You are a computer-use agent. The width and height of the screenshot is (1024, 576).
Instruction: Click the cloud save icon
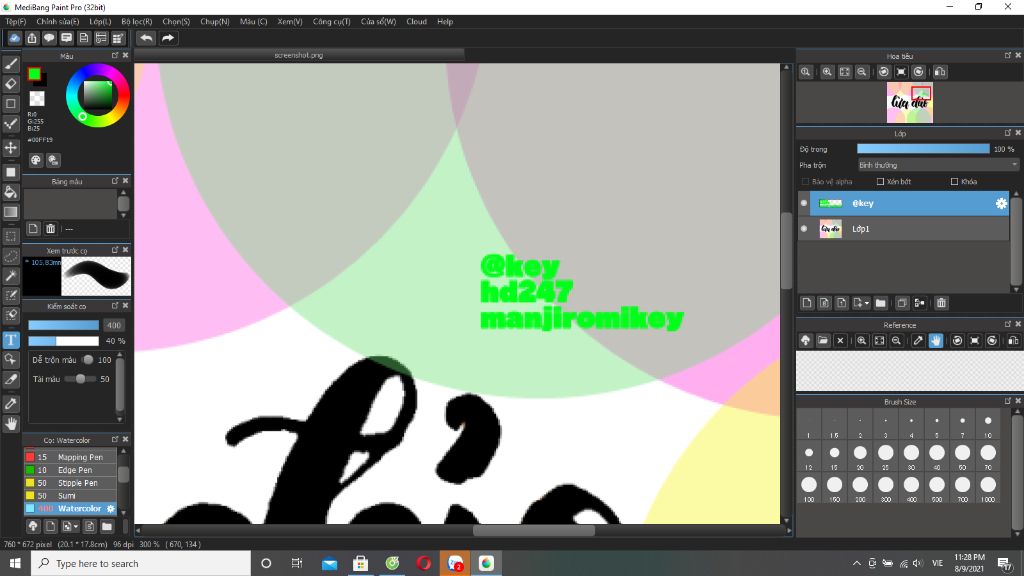tap(14, 38)
